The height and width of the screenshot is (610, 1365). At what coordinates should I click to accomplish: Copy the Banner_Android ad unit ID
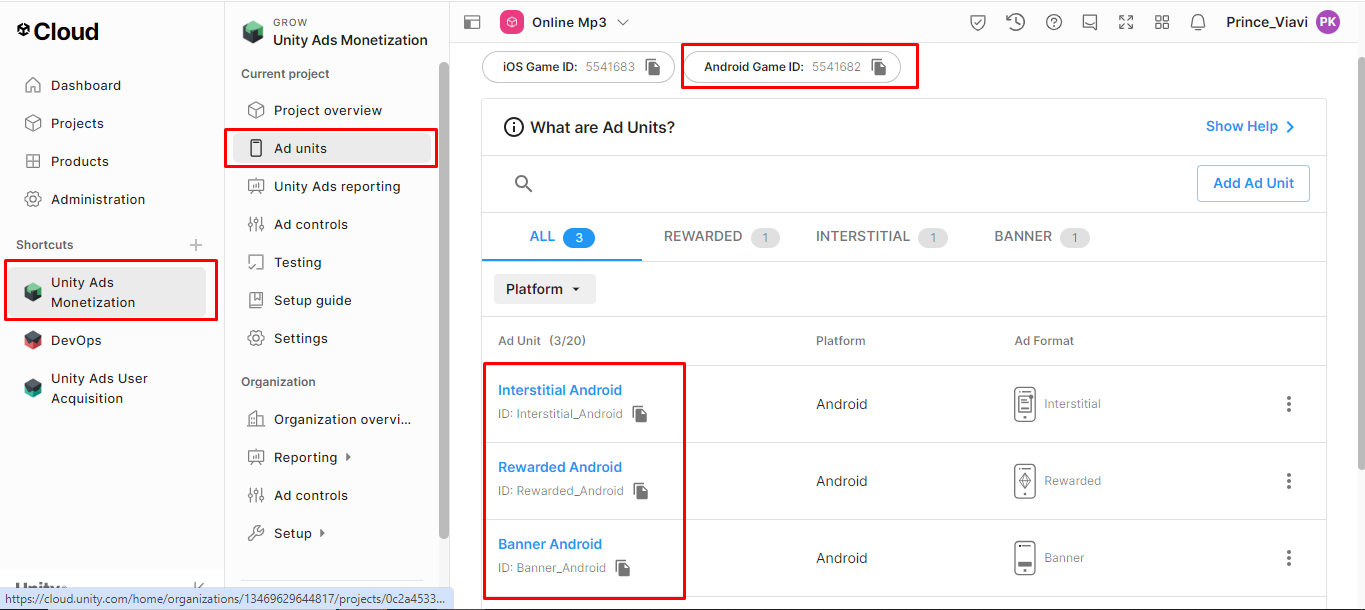click(623, 568)
